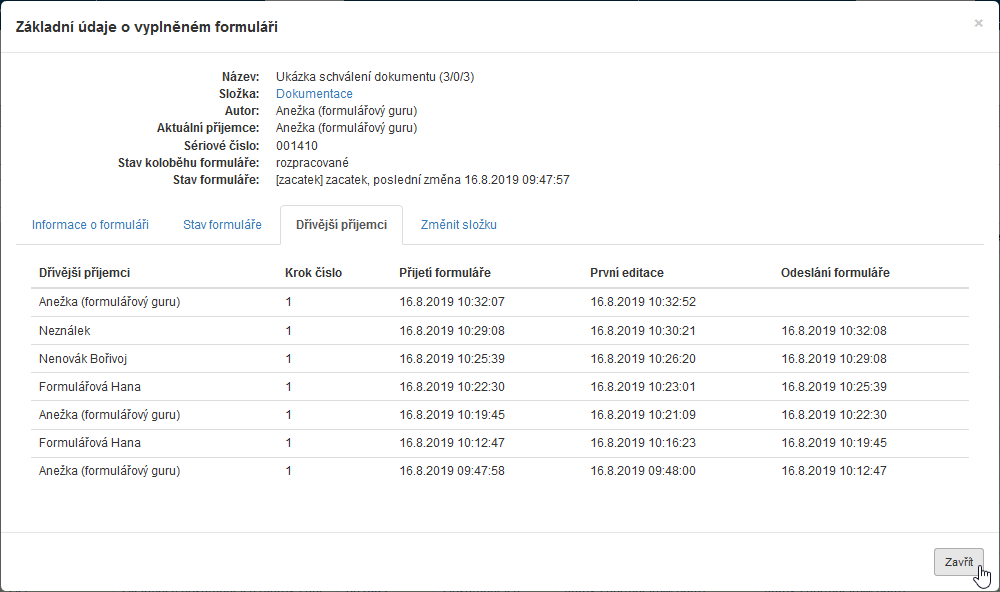Click the 16.8.2019 09:47:58 received time cell
This screenshot has height=592, width=1000.
(452, 470)
